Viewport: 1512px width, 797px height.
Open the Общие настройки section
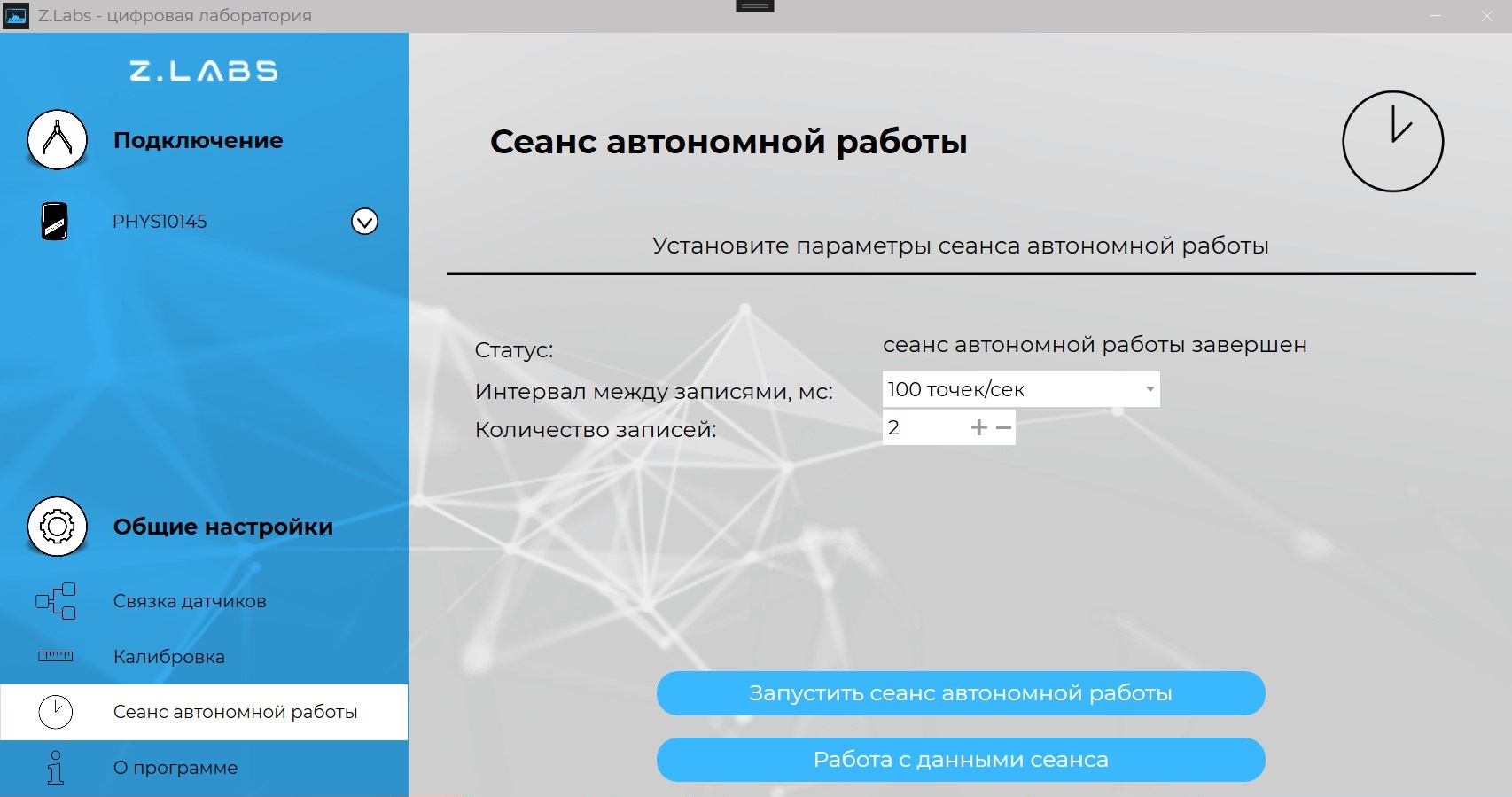(223, 527)
